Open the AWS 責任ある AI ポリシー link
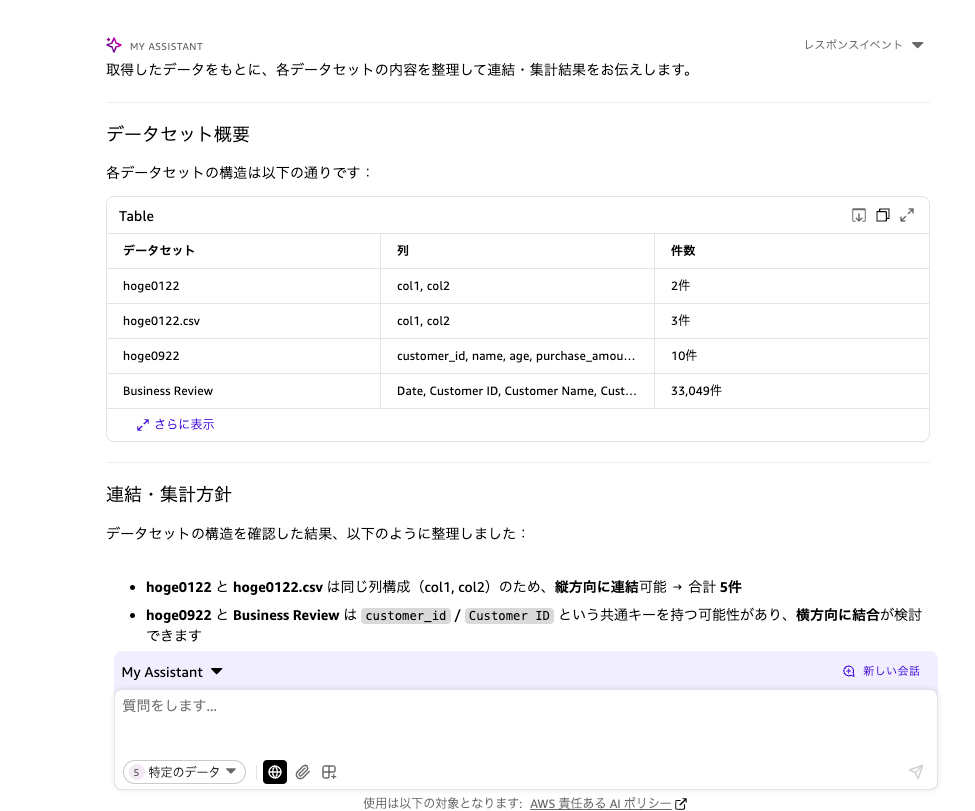Image resolution: width=975 pixels, height=811 pixels. 601,804
